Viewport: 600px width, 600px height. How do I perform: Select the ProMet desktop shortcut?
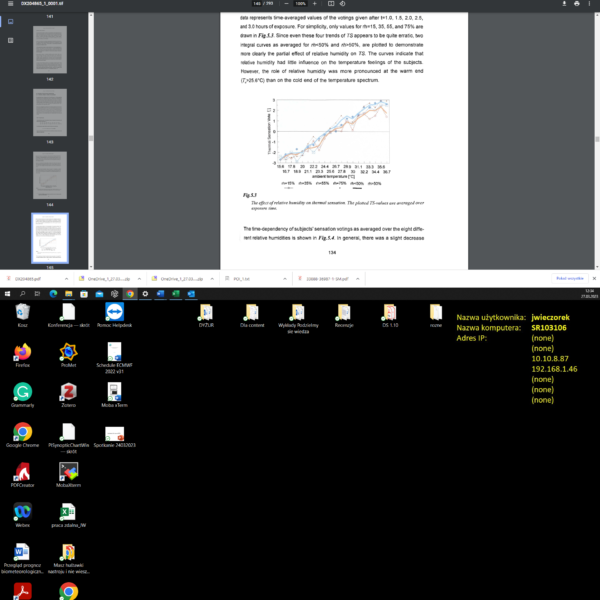(x=69, y=352)
